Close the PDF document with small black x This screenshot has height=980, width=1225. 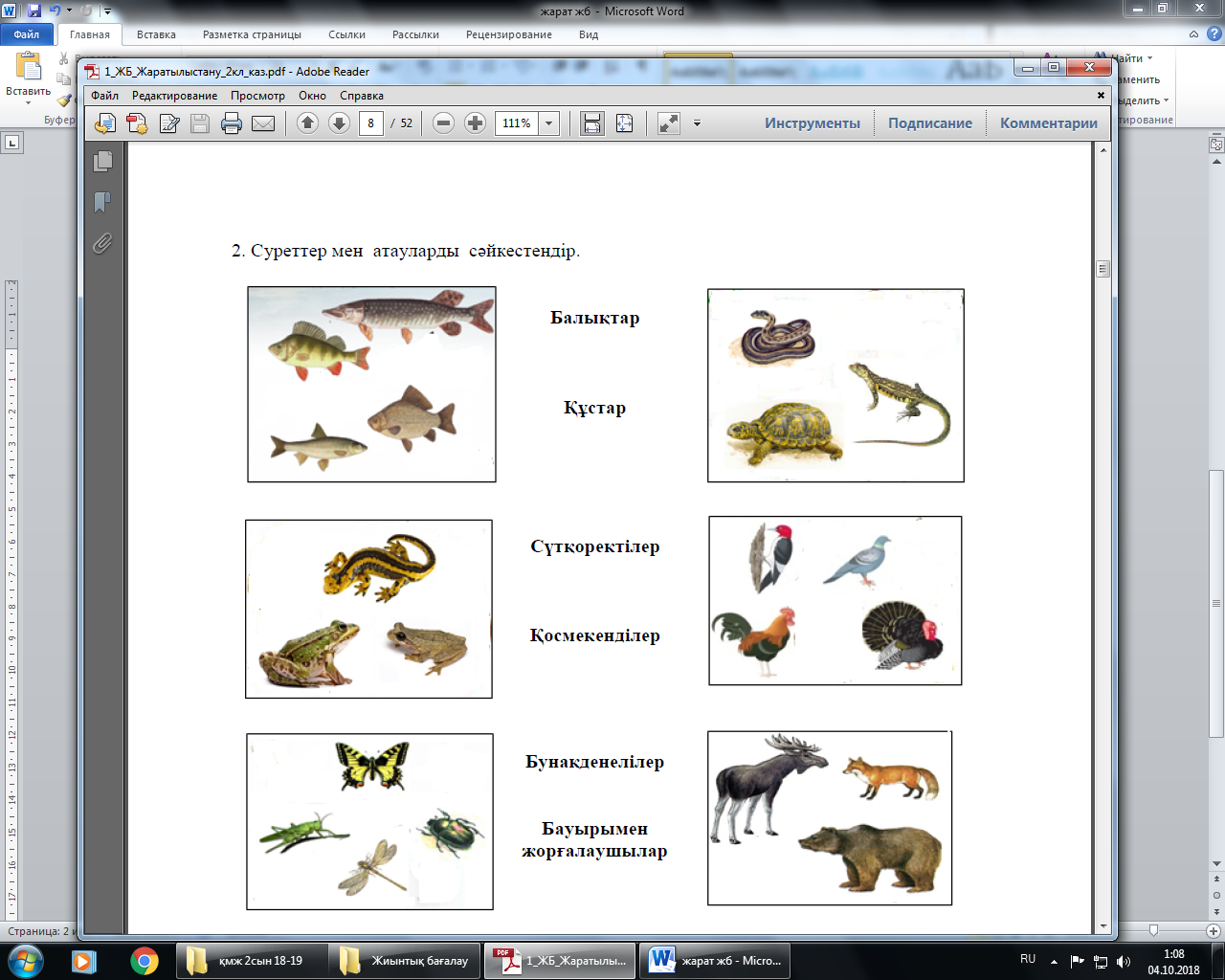[1101, 96]
